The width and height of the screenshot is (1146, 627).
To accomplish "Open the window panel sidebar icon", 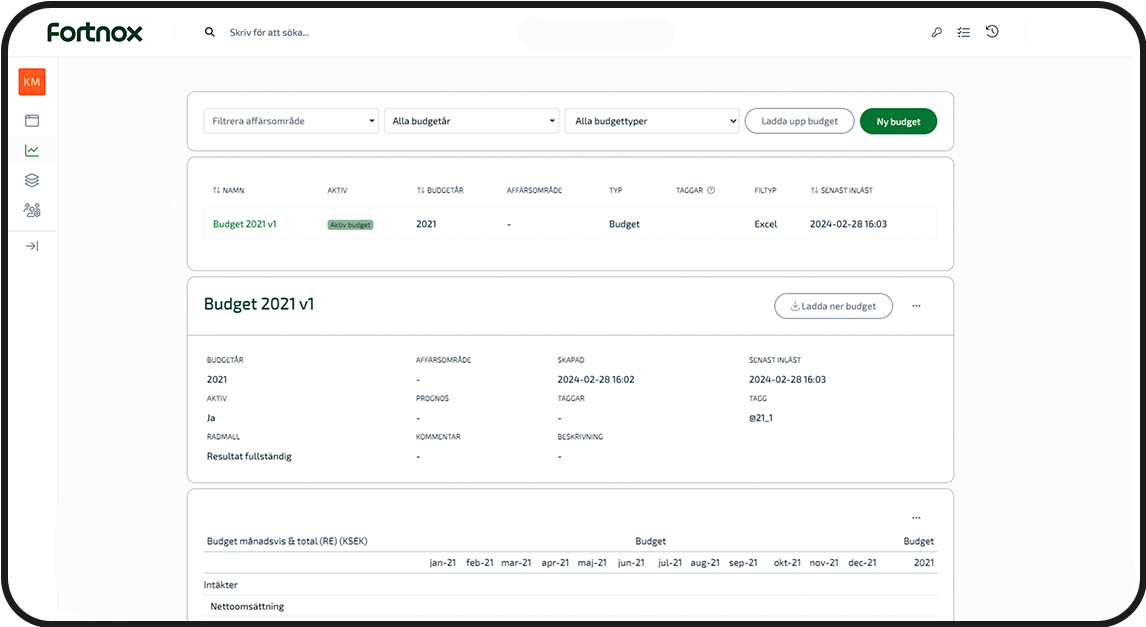I will 32,121.
